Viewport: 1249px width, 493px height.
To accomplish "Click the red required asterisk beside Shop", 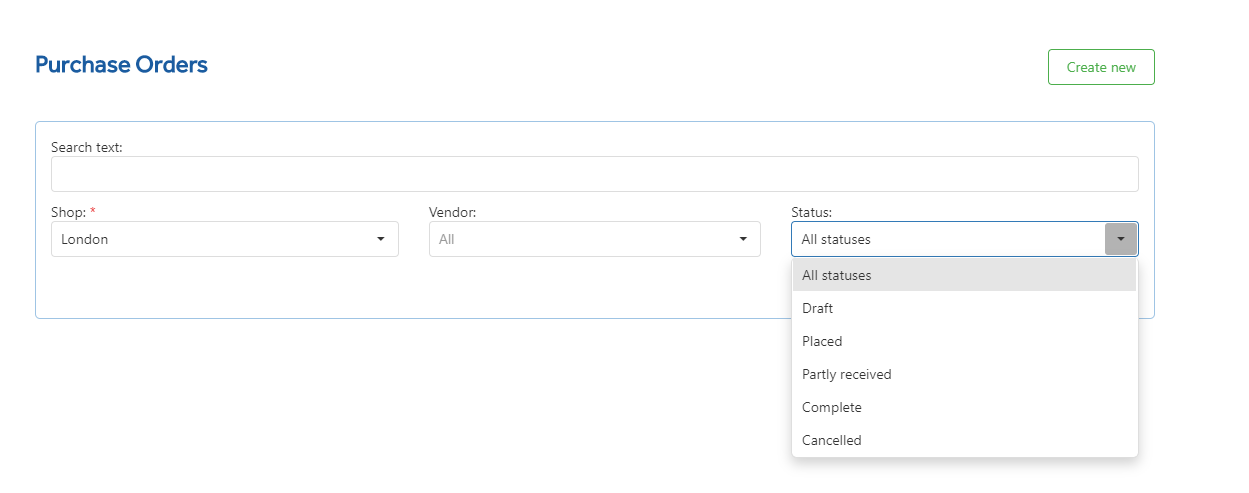I will 93,211.
